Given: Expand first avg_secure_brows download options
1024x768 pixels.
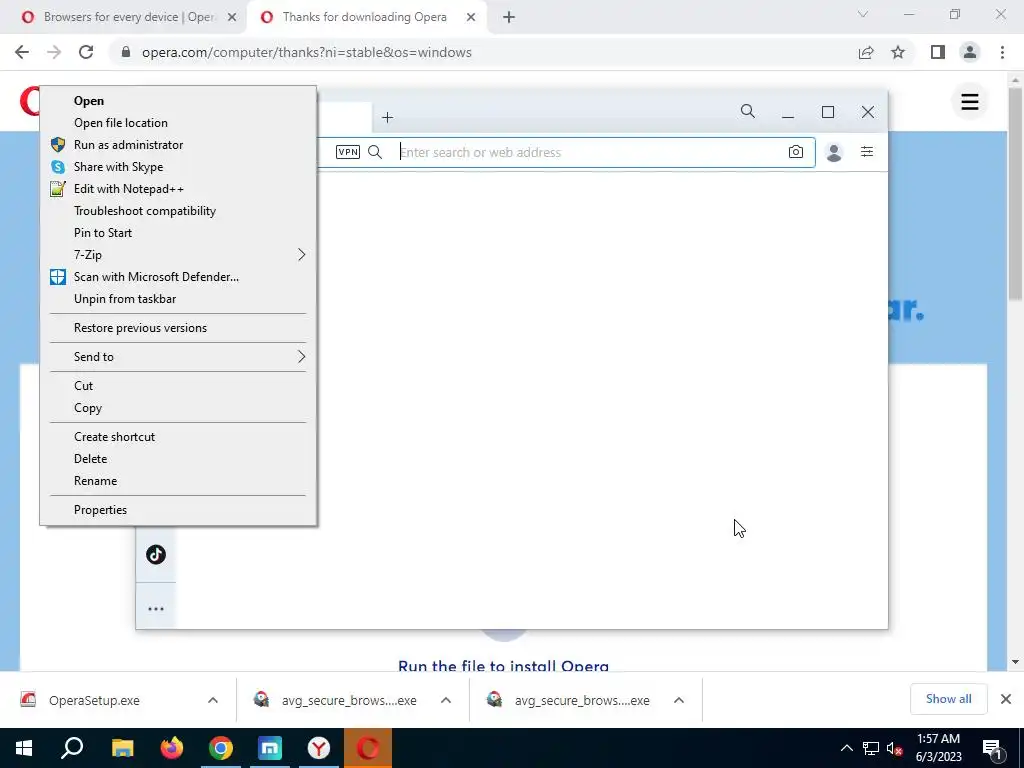Looking at the screenshot, I should [x=446, y=700].
